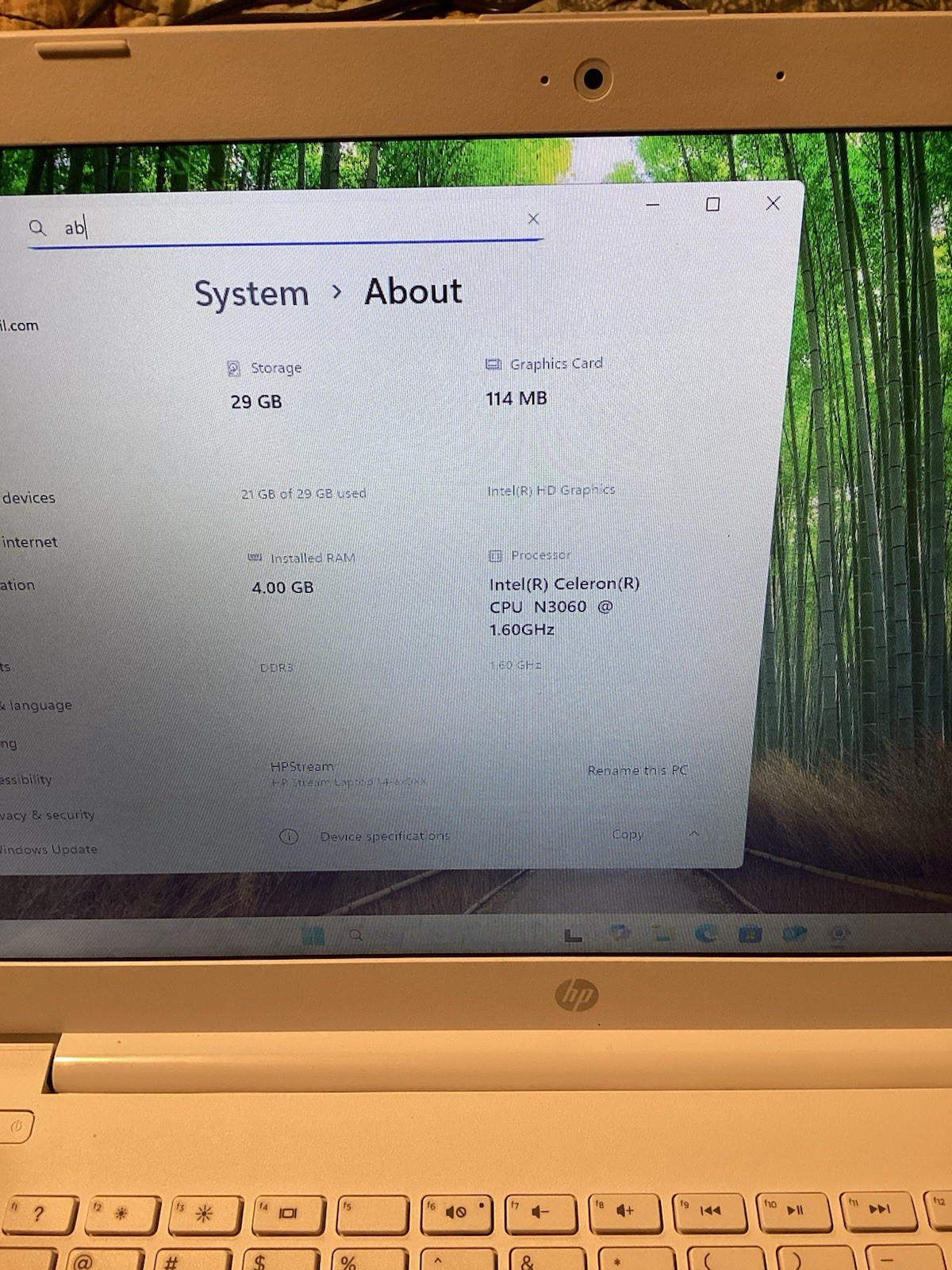
Task: Click the DDR3 memory type text
Action: pos(276,668)
